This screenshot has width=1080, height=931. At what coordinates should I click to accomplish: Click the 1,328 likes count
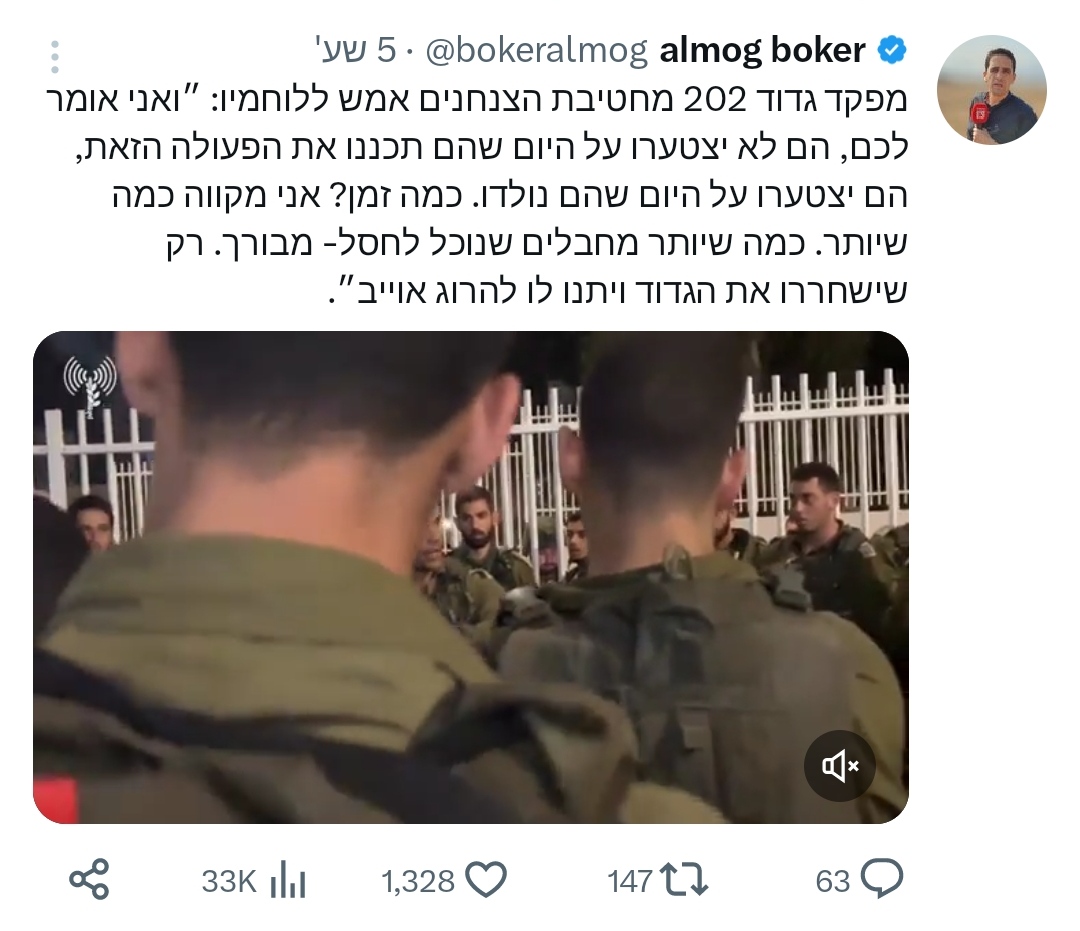pos(419,881)
